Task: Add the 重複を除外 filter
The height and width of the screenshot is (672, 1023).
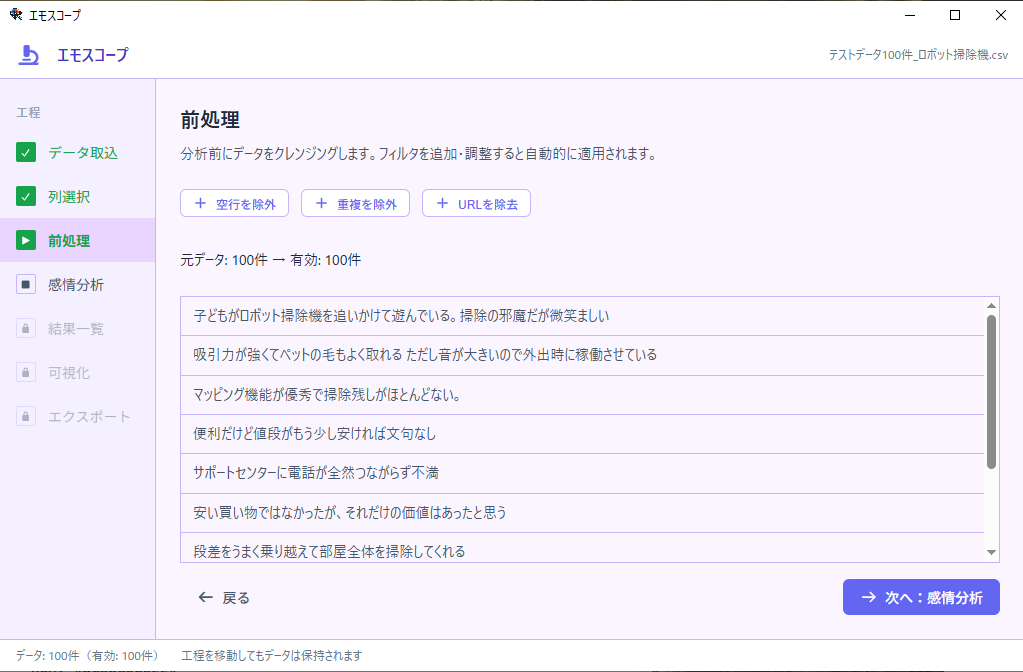Action: pyautogui.click(x=355, y=204)
